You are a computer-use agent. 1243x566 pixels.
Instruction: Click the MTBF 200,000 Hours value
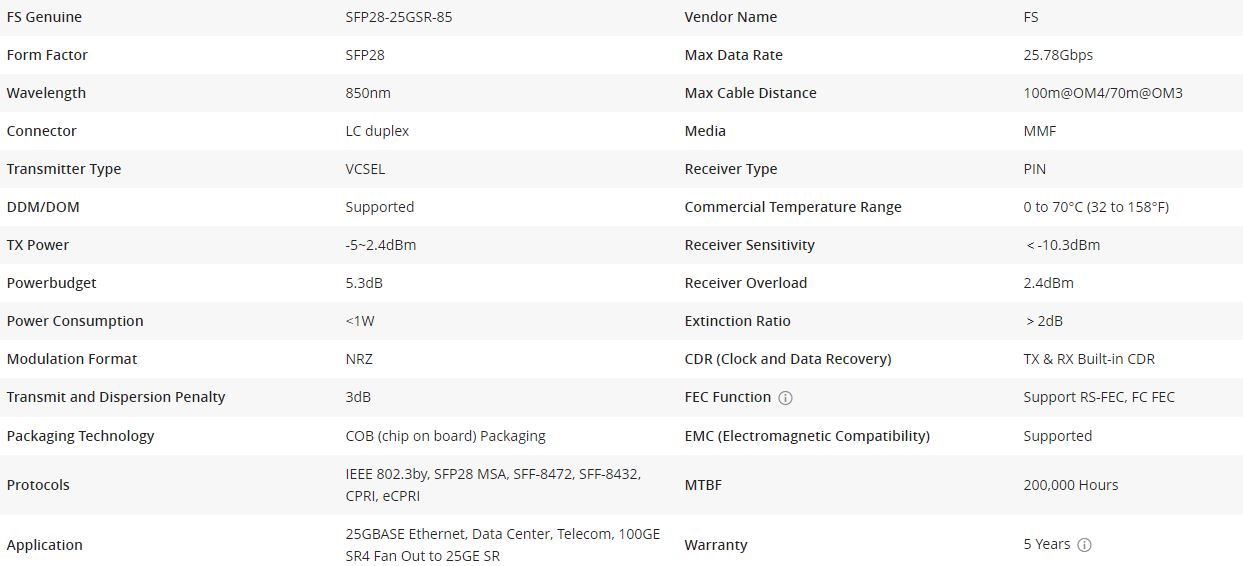1070,485
